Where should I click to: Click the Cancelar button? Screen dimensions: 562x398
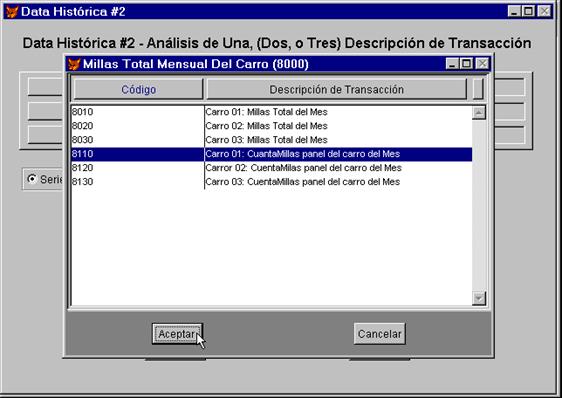click(x=380, y=334)
